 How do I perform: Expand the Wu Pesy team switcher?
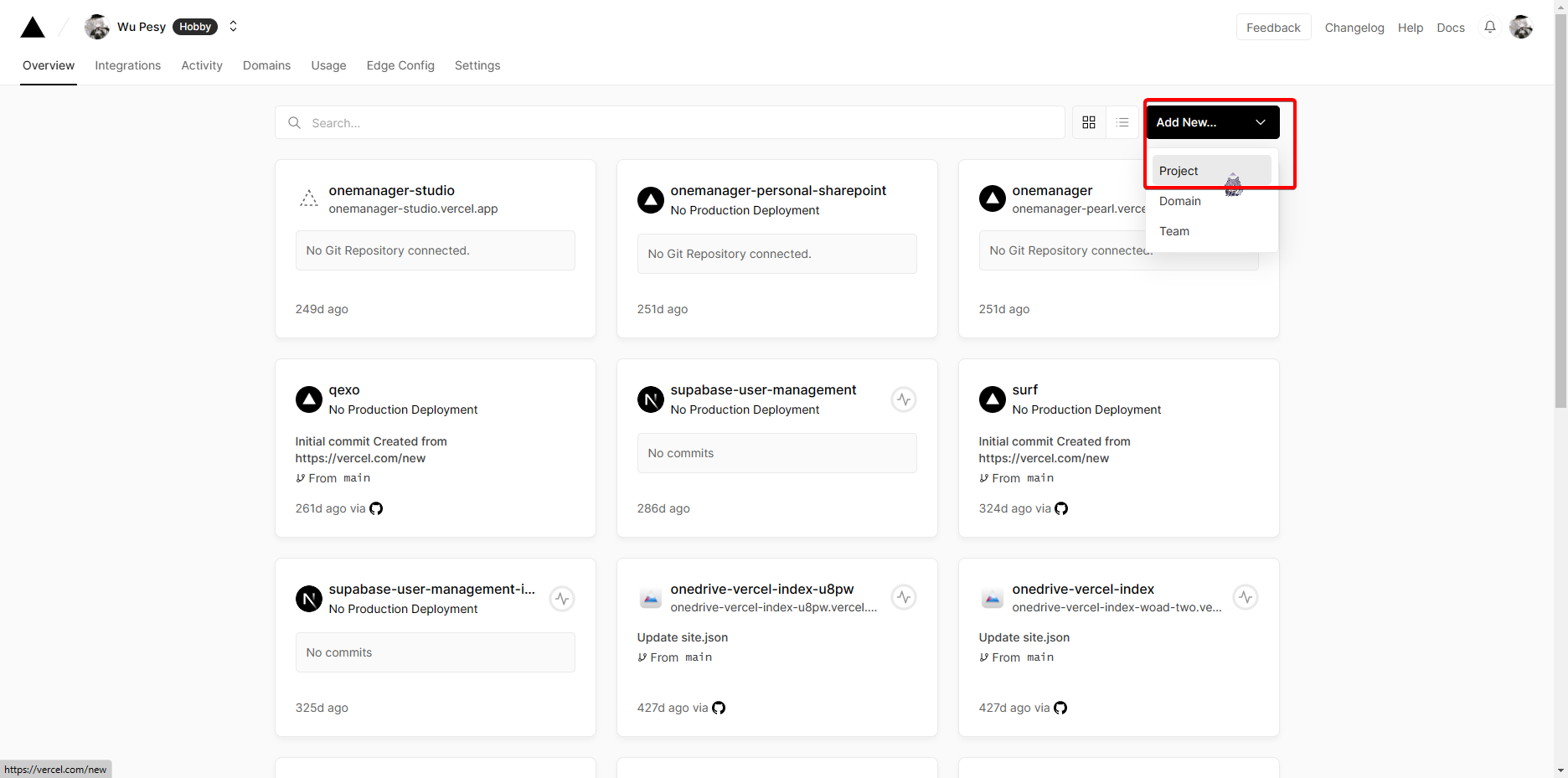234,27
